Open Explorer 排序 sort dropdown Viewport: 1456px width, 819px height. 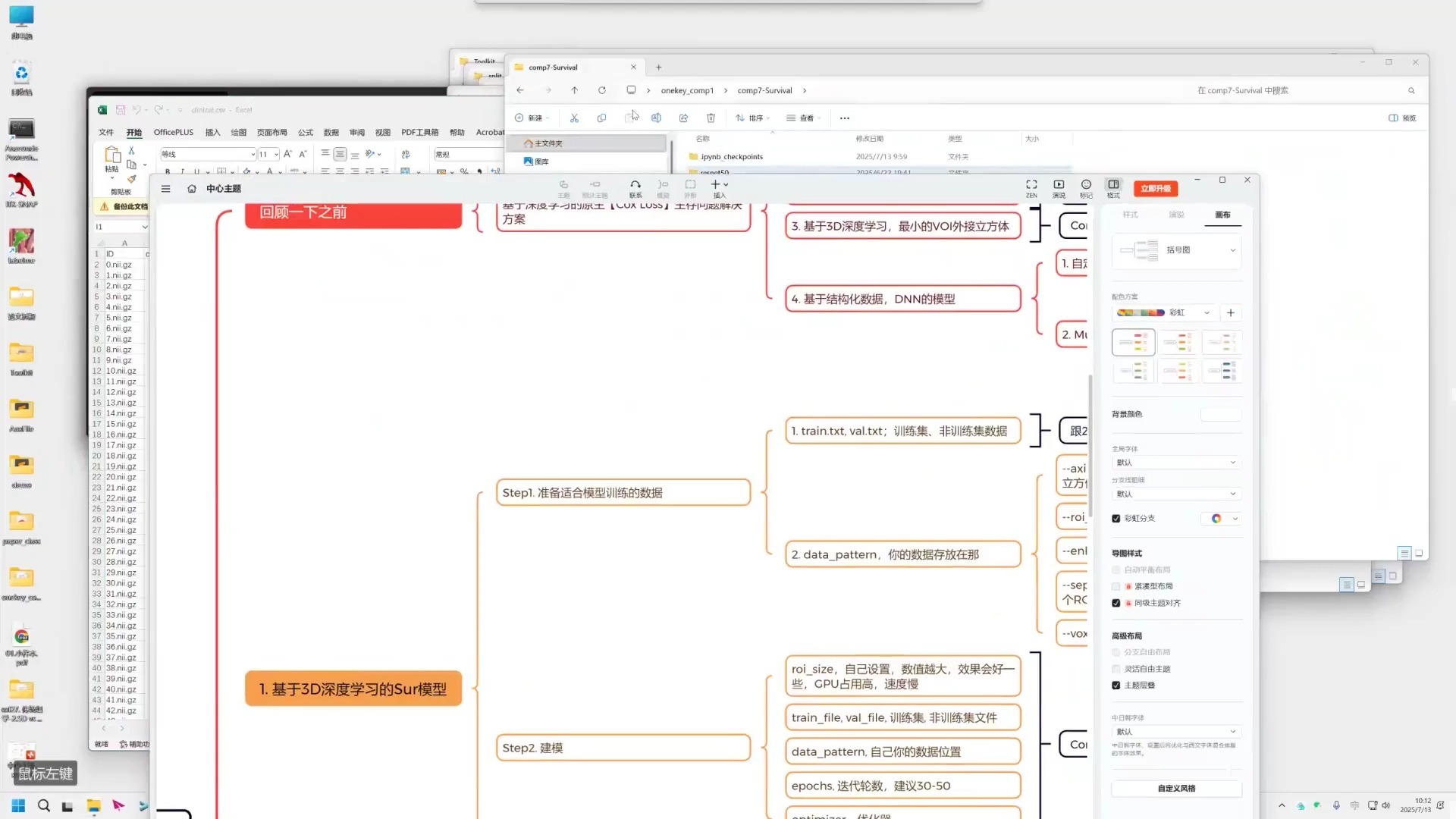click(x=752, y=118)
